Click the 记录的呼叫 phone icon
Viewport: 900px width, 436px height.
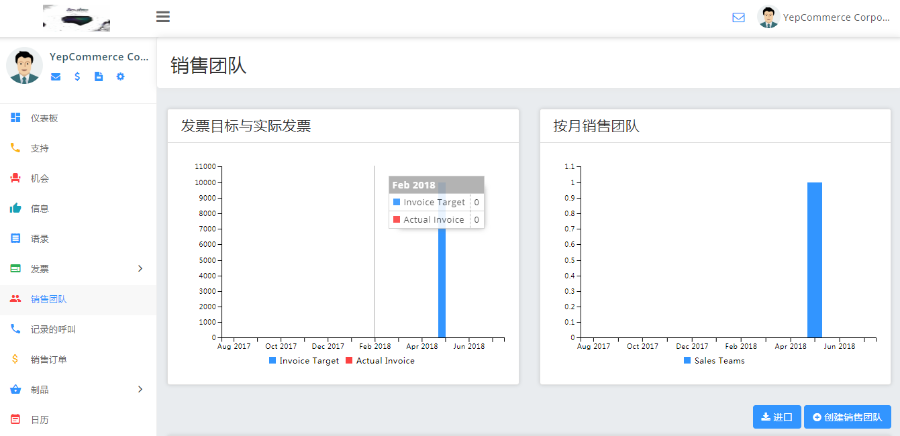(x=15, y=329)
